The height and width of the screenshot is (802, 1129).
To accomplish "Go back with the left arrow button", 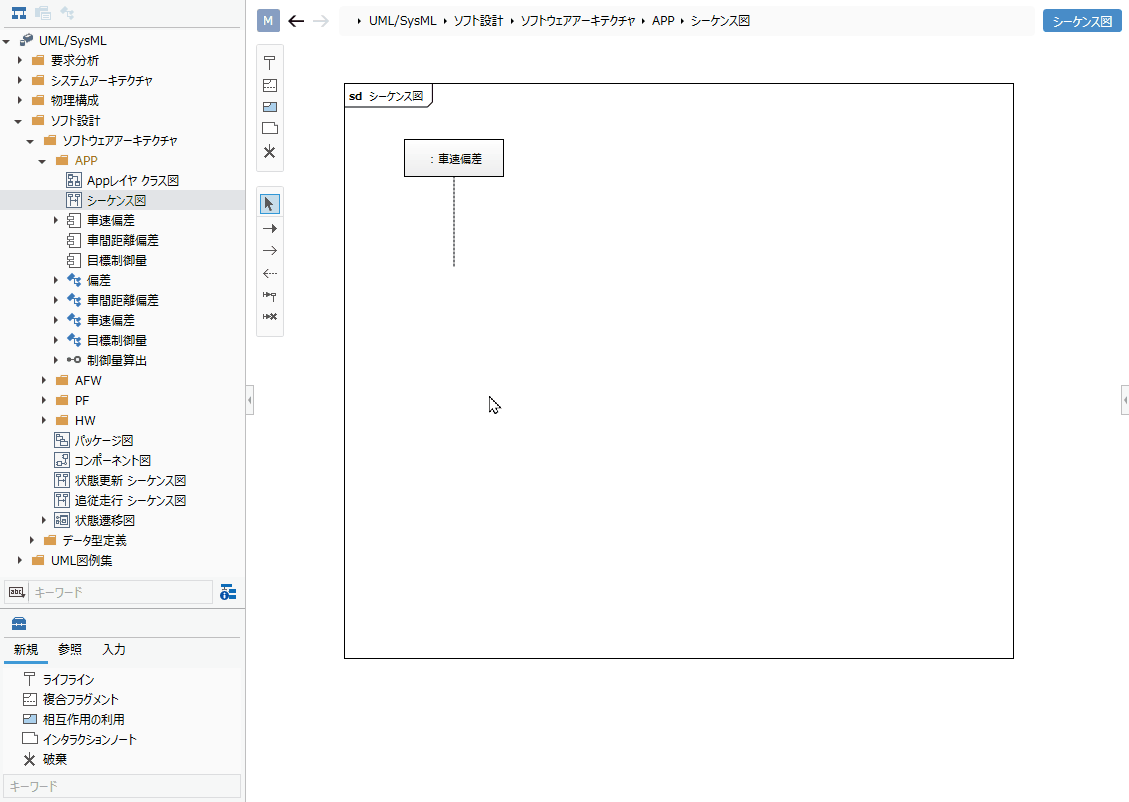I will [296, 21].
